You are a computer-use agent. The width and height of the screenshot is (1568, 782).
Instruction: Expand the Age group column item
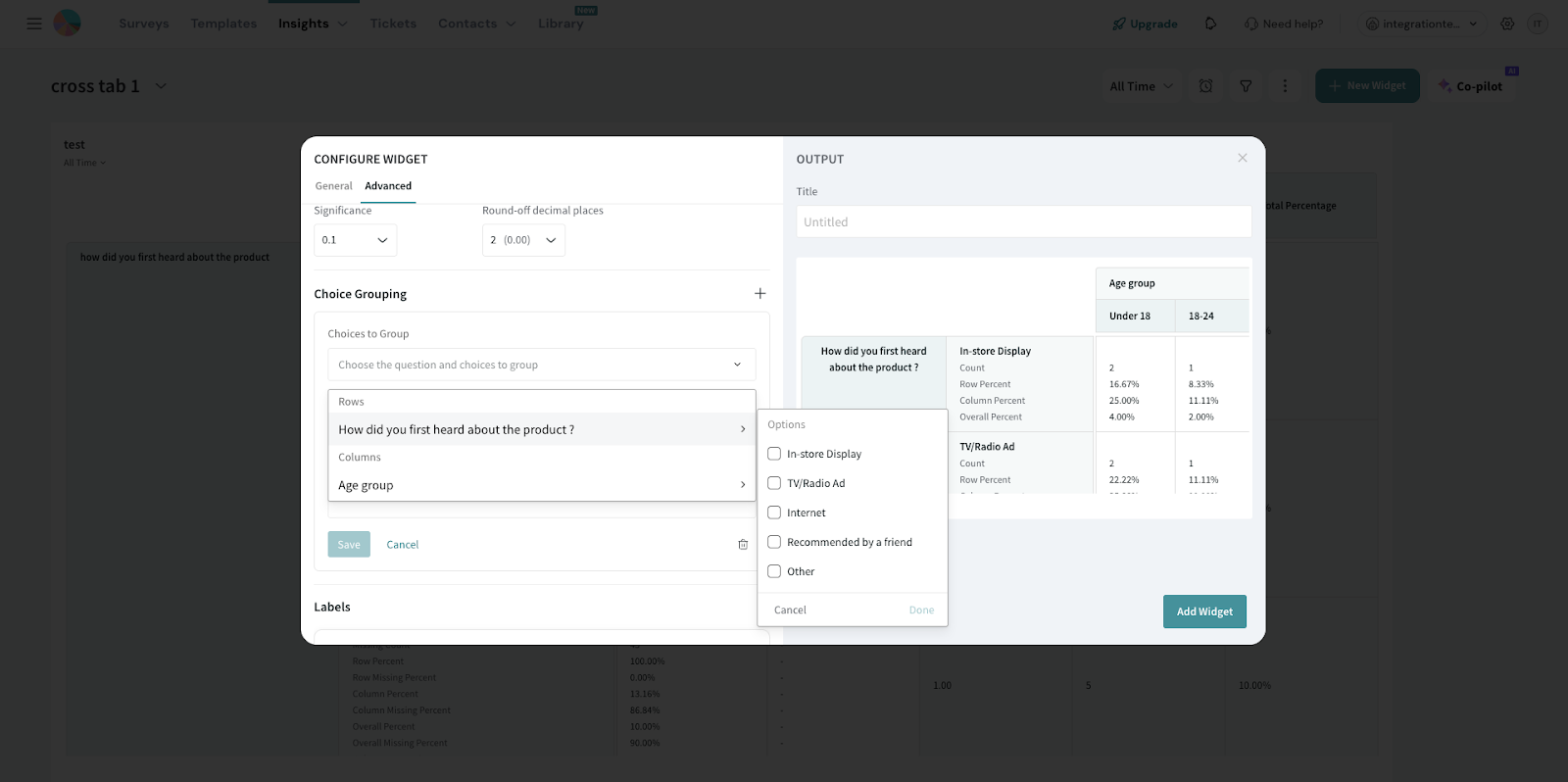point(541,485)
